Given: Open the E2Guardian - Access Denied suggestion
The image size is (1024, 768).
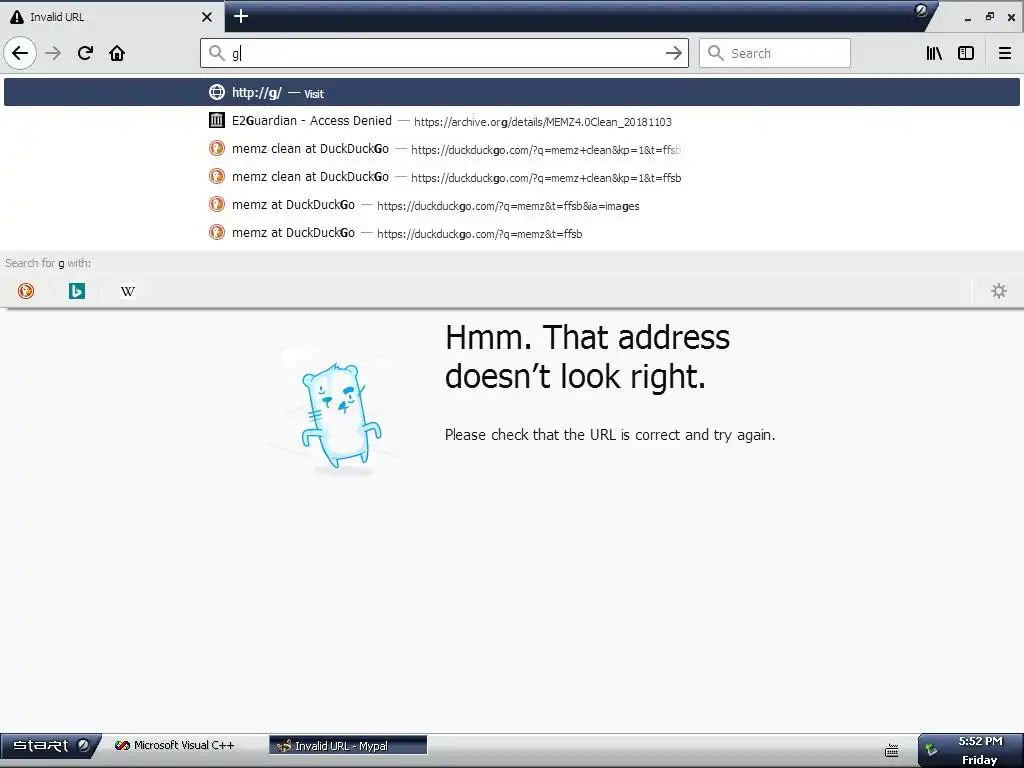Looking at the screenshot, I should (512, 121).
